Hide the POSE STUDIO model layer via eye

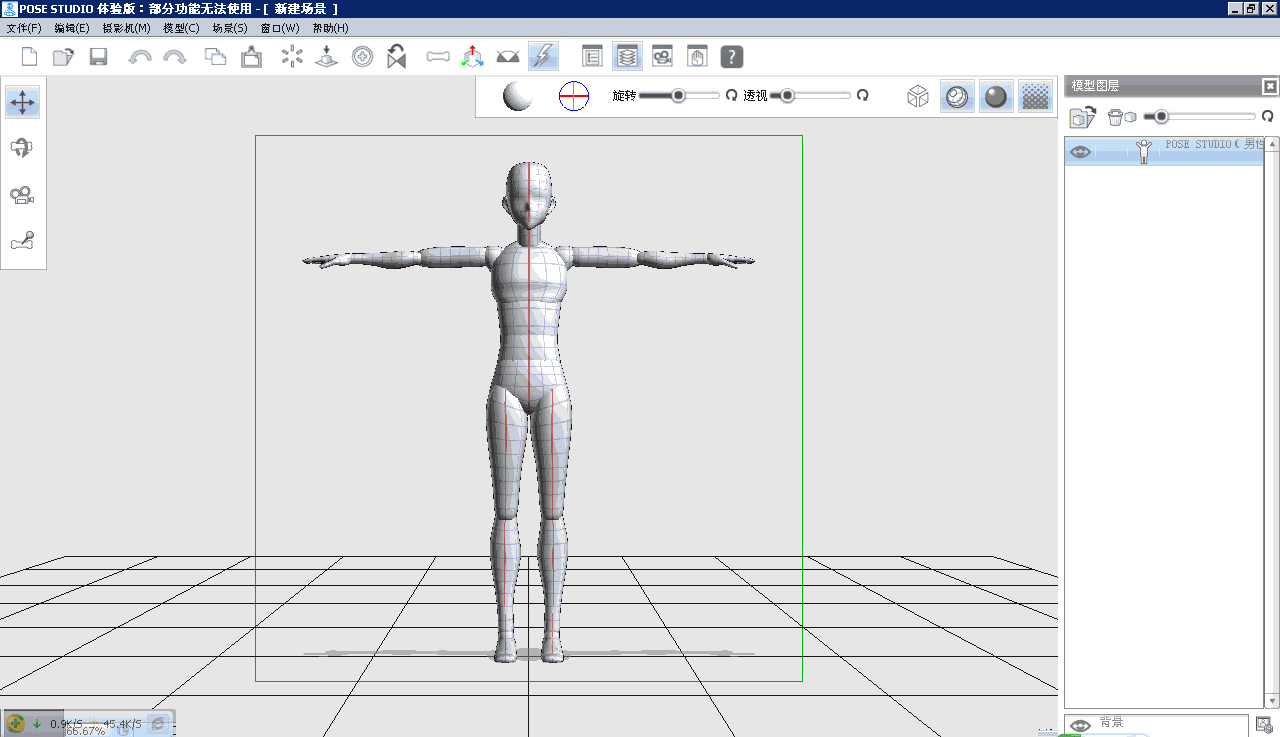1080,152
